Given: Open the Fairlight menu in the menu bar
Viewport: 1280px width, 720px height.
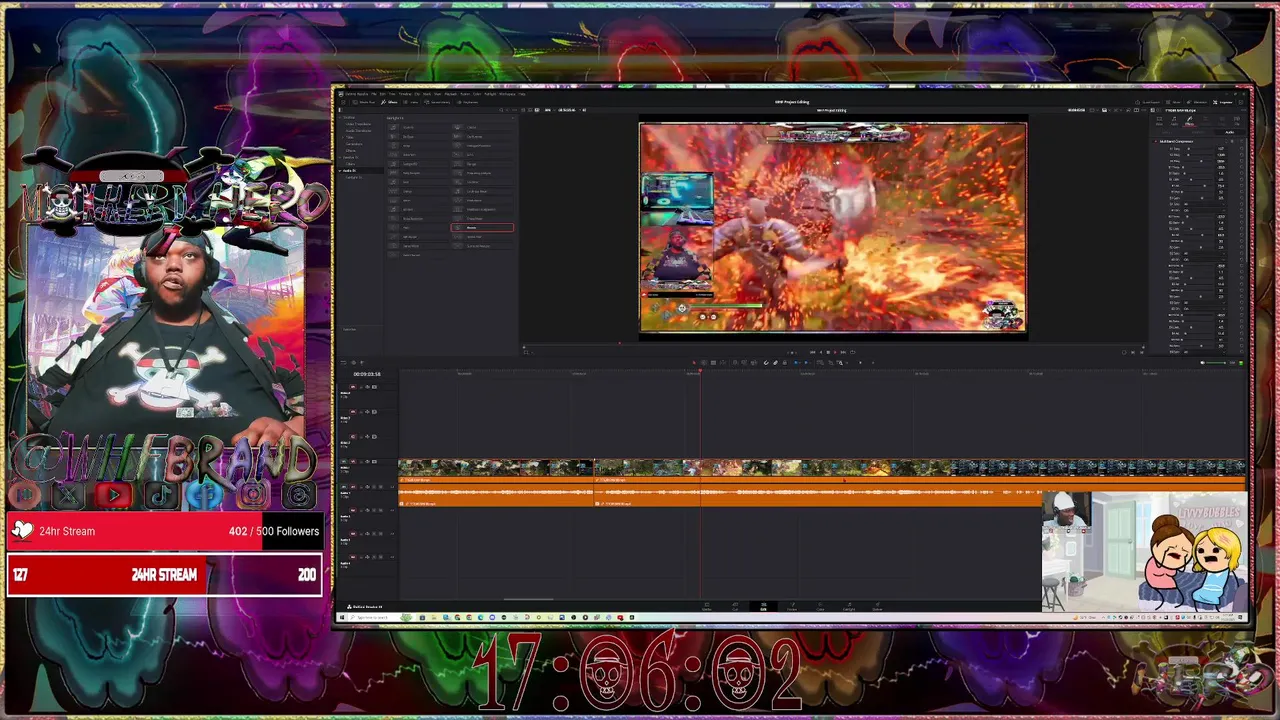Looking at the screenshot, I should tap(490, 94).
